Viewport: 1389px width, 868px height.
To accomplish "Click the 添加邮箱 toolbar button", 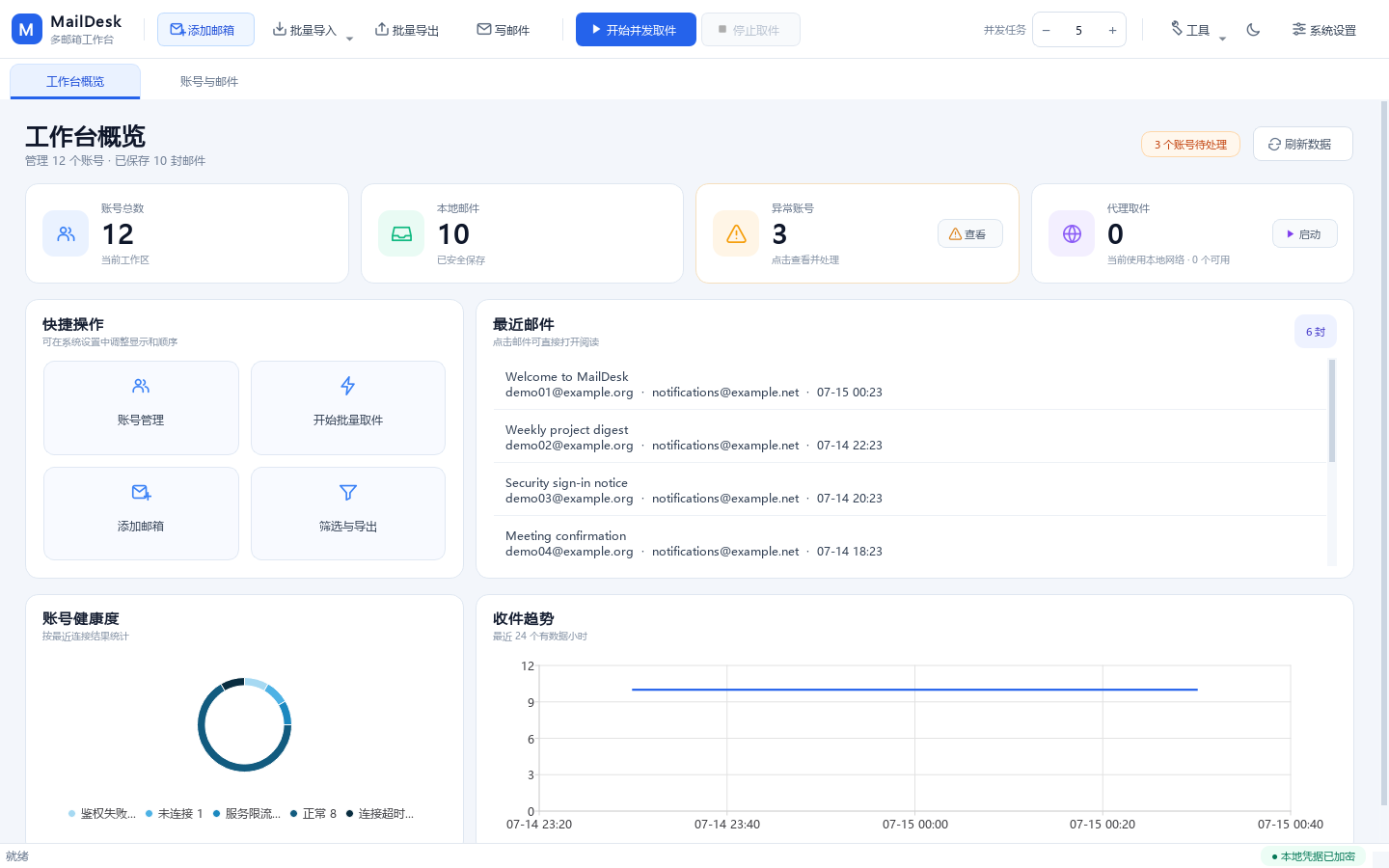I will click(x=205, y=30).
